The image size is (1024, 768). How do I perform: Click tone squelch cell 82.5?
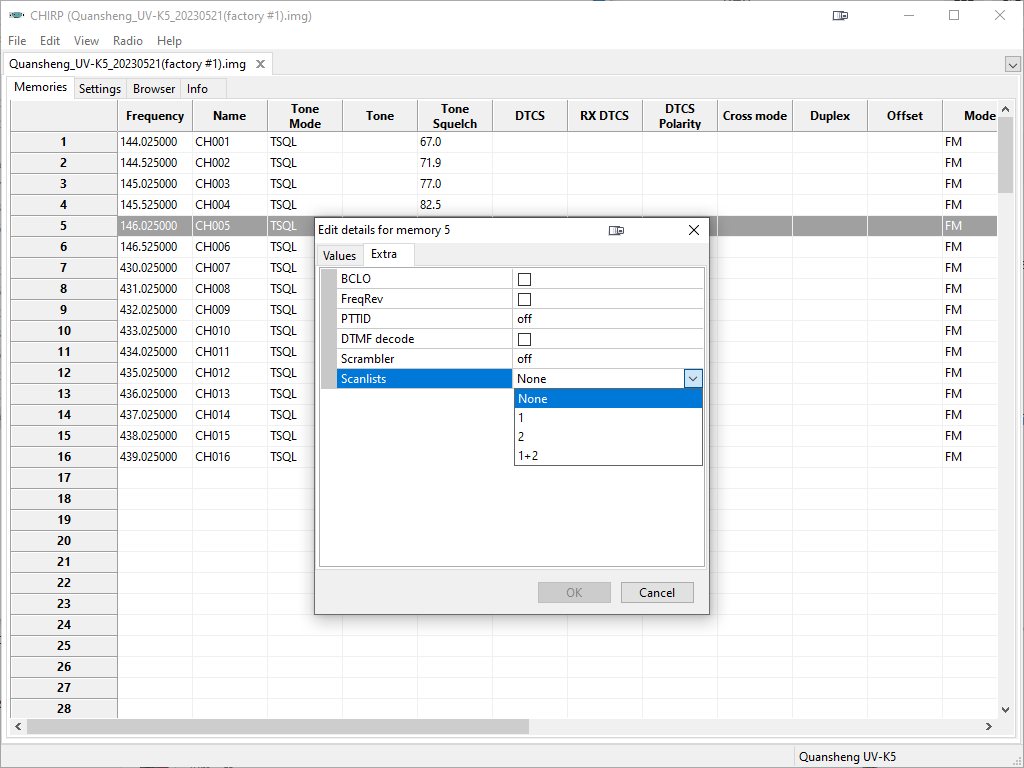point(455,204)
